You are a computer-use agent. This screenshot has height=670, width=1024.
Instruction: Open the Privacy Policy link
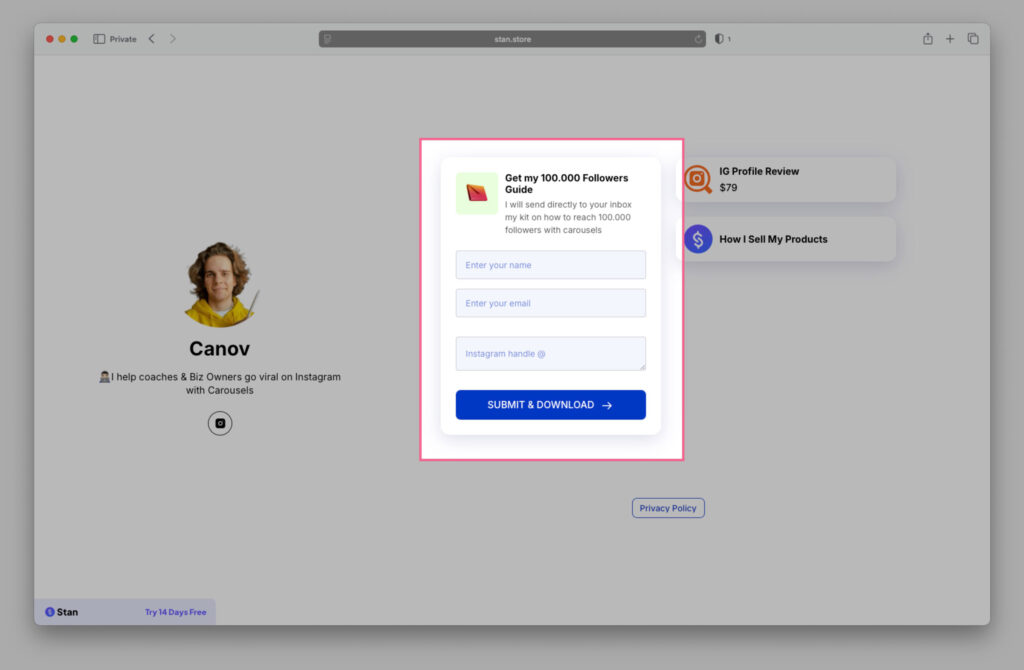point(668,508)
